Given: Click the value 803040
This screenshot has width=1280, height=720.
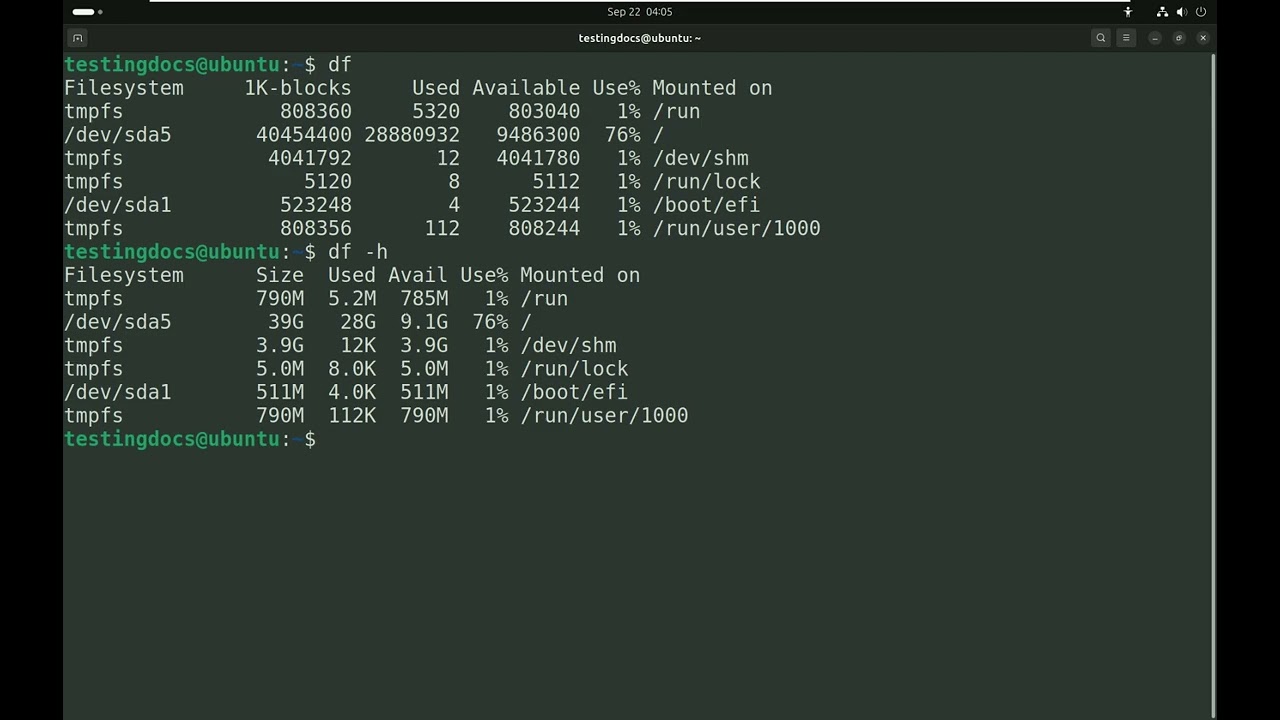Looking at the screenshot, I should pyautogui.click(x=544, y=112).
